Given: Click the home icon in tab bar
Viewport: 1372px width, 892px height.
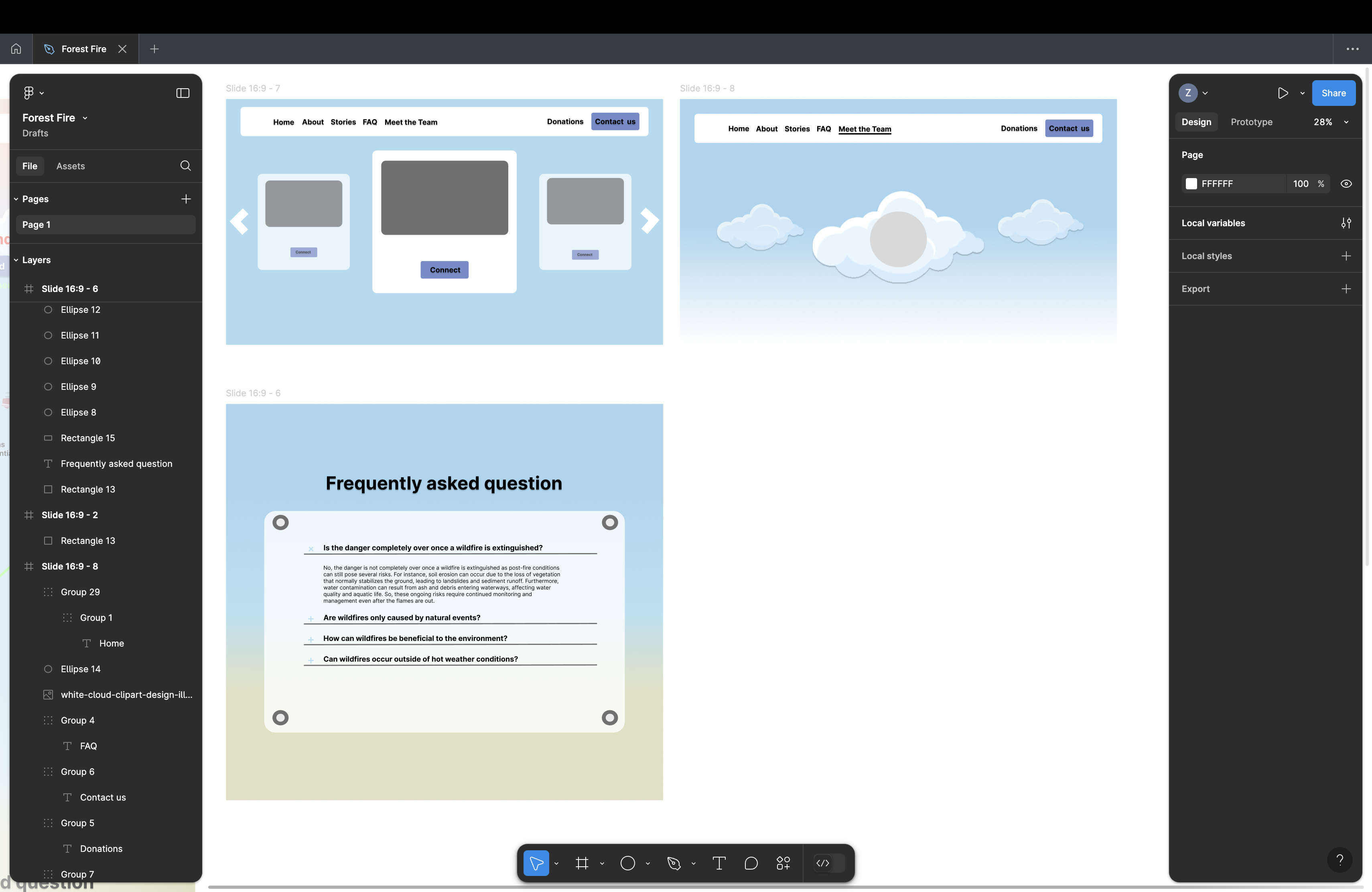Looking at the screenshot, I should (x=16, y=49).
